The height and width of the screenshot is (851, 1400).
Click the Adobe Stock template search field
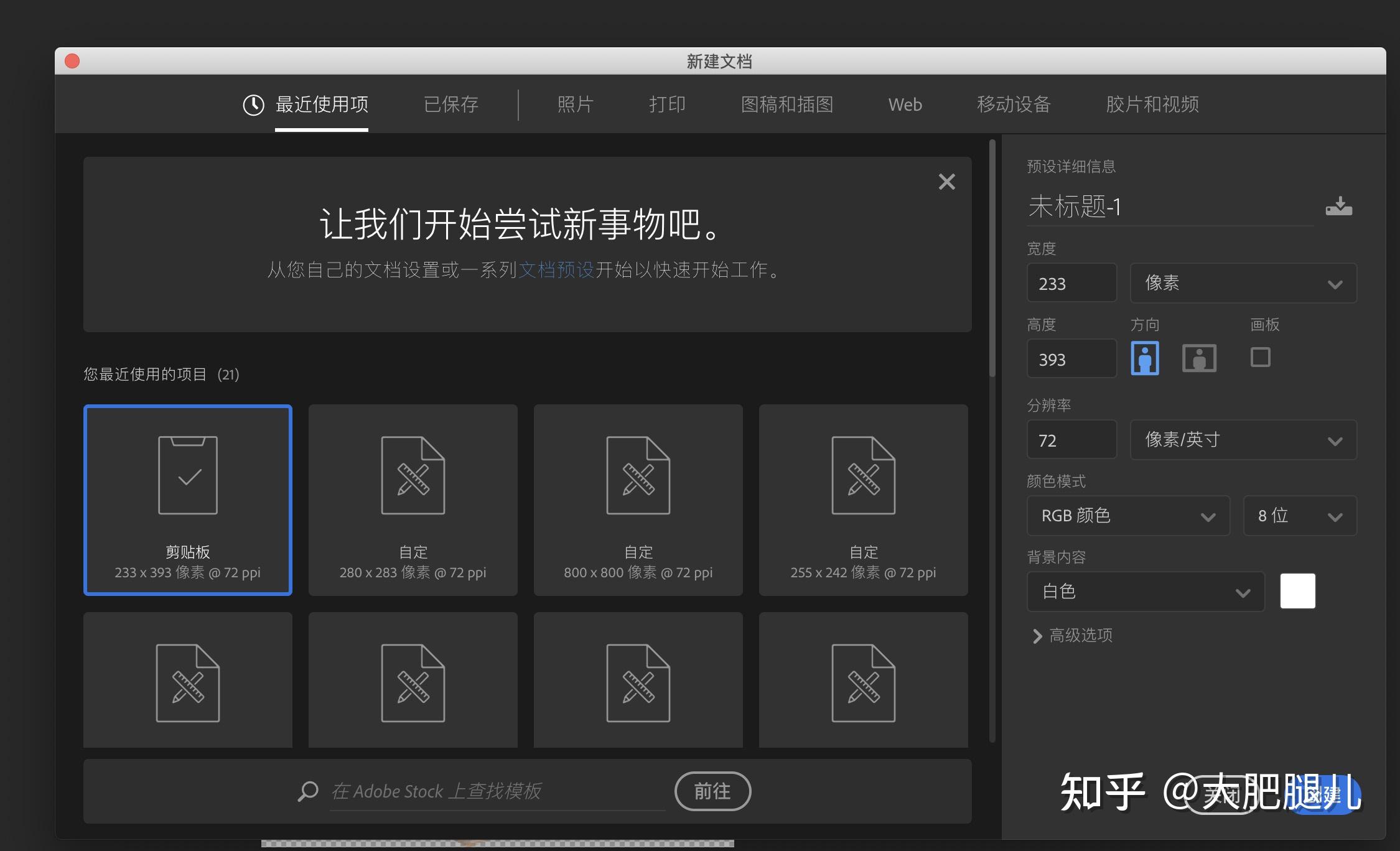click(498, 791)
